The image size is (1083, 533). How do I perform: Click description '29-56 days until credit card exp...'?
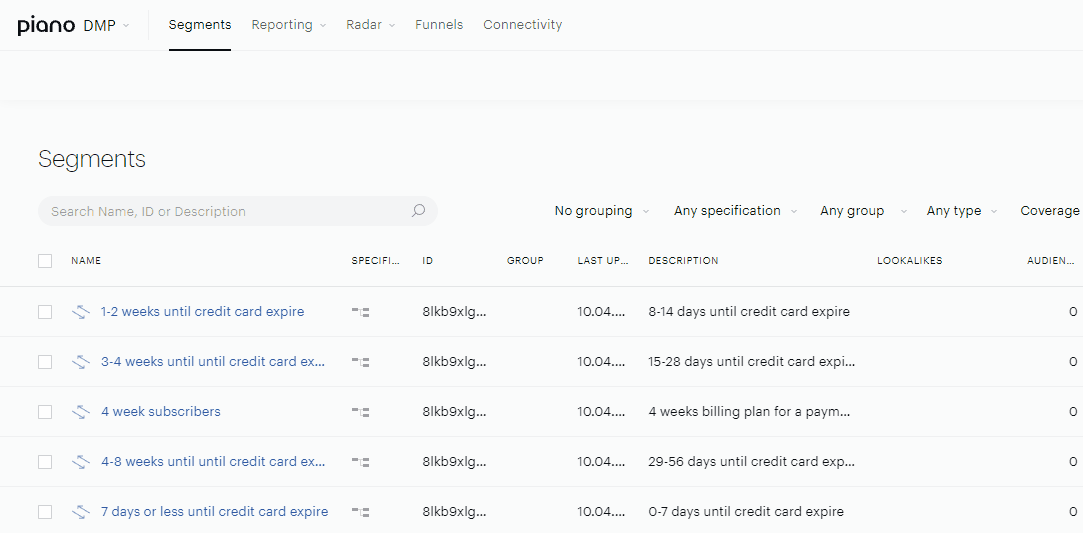coord(751,462)
